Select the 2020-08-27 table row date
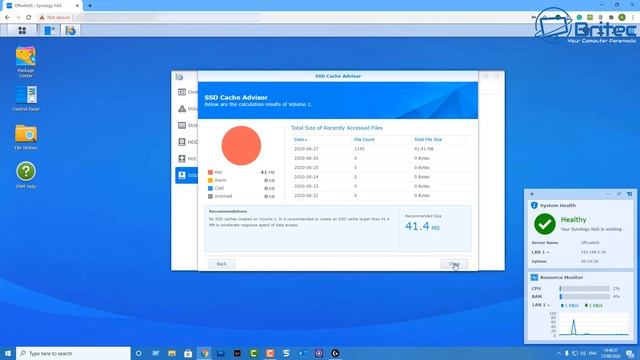 coord(306,149)
